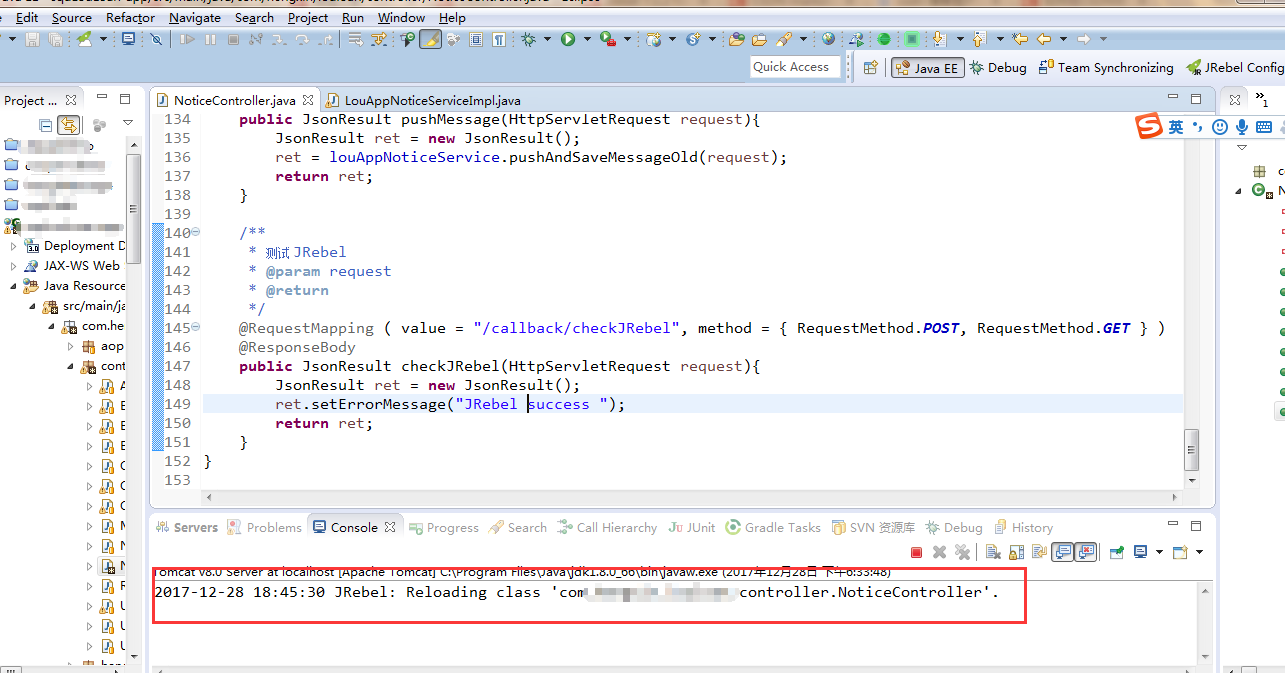The image size is (1285, 673).
Task: Open the Source menu
Action: (x=71, y=17)
